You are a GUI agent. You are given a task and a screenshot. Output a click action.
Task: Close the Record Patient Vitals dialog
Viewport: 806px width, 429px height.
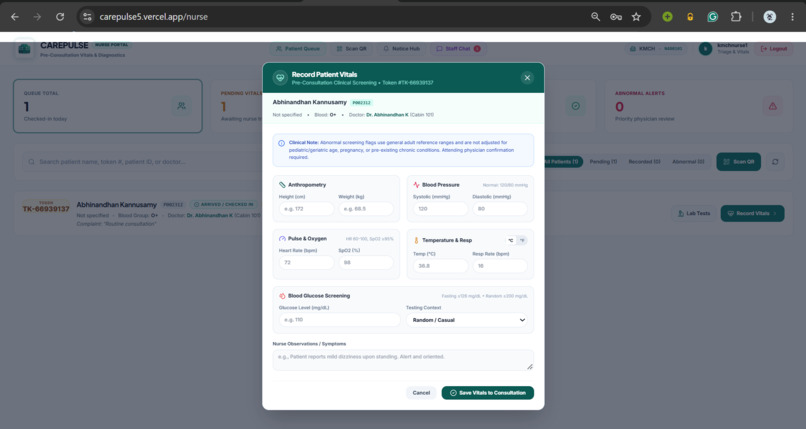click(527, 78)
